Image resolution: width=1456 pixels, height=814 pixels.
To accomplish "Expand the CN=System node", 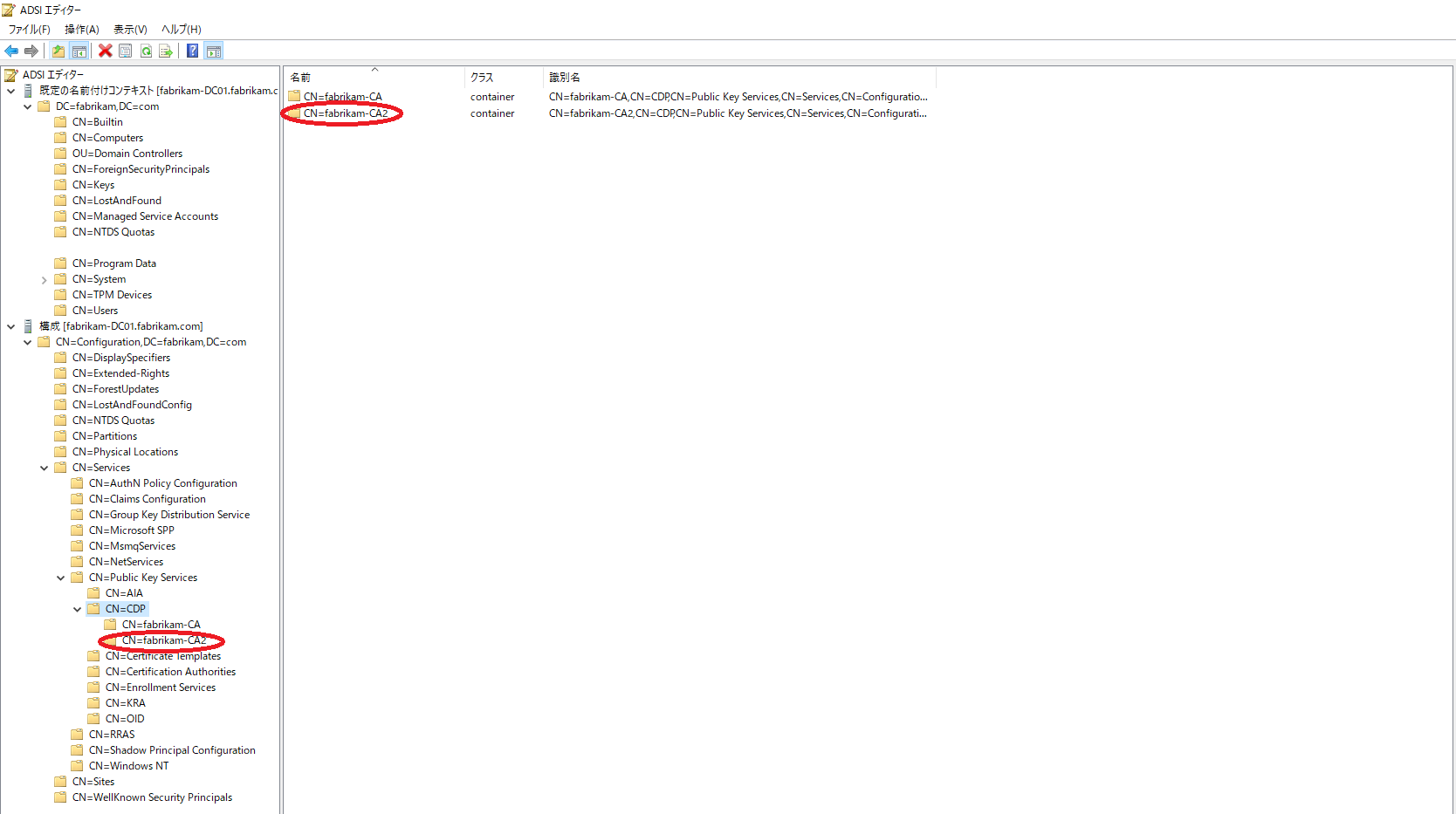I will (44, 280).
